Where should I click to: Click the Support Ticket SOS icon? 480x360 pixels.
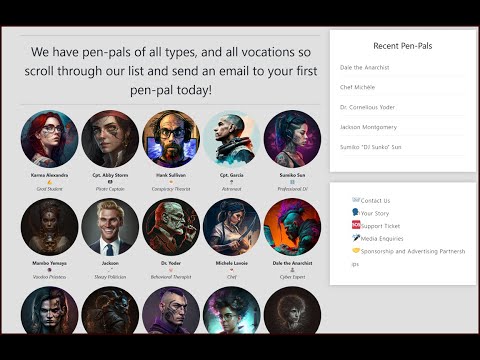pos(356,225)
